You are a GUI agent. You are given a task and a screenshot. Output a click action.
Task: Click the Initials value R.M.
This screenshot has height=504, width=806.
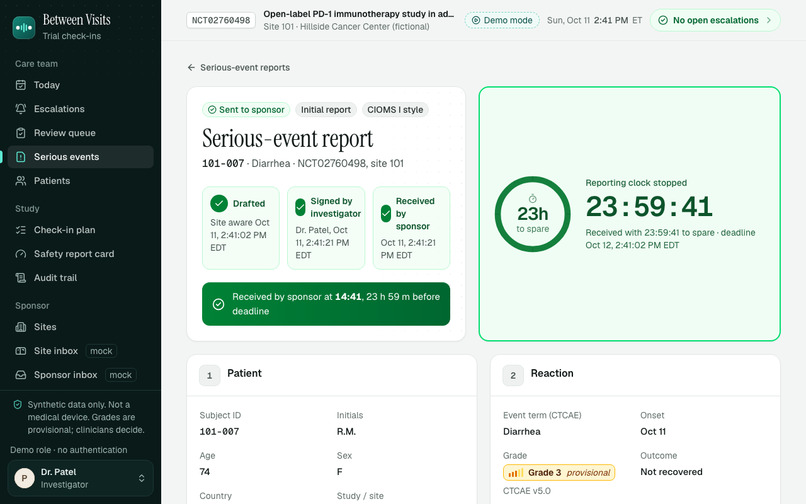pos(346,431)
